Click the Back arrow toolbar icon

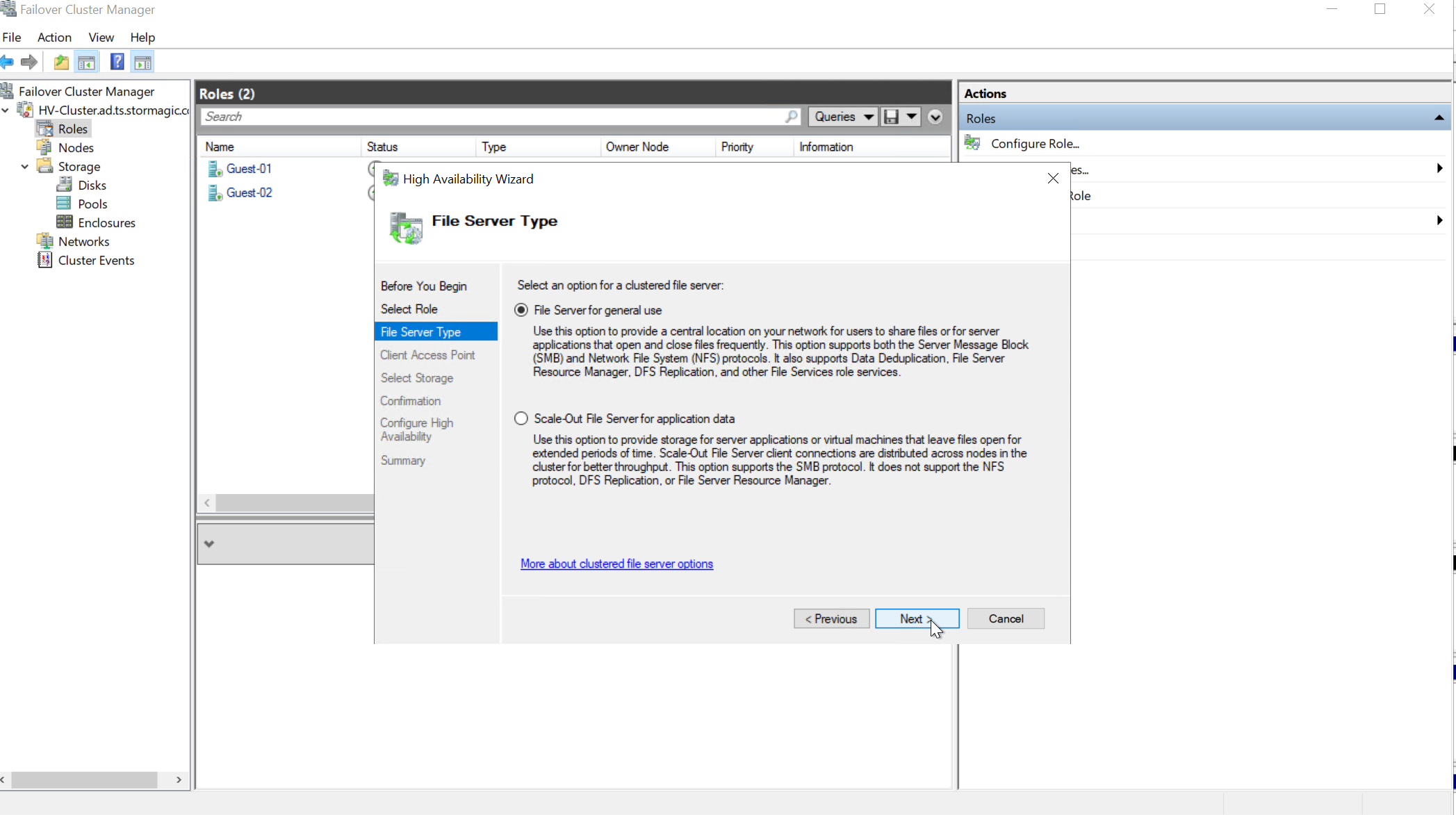tap(7, 63)
